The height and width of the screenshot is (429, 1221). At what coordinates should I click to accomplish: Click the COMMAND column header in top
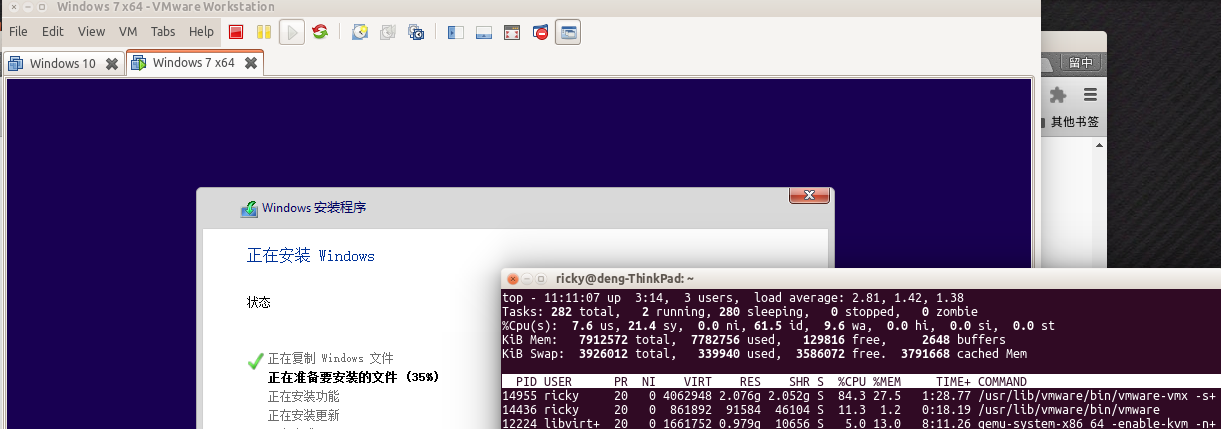(1002, 382)
